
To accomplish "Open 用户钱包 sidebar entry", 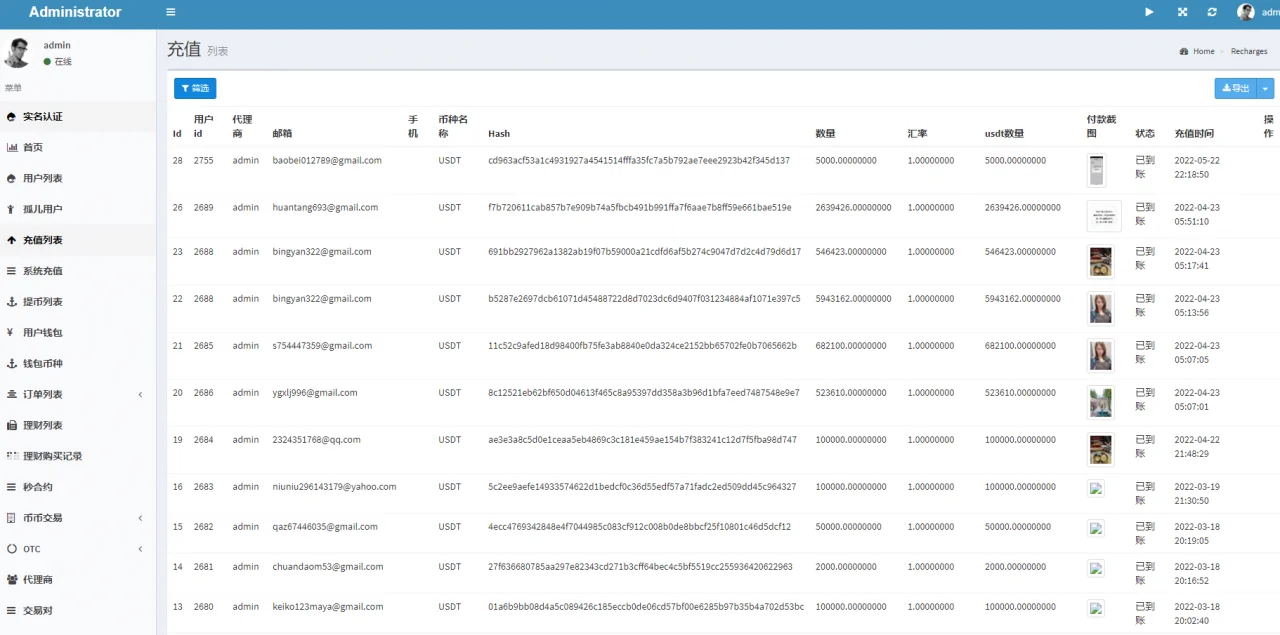I will [x=42, y=333].
